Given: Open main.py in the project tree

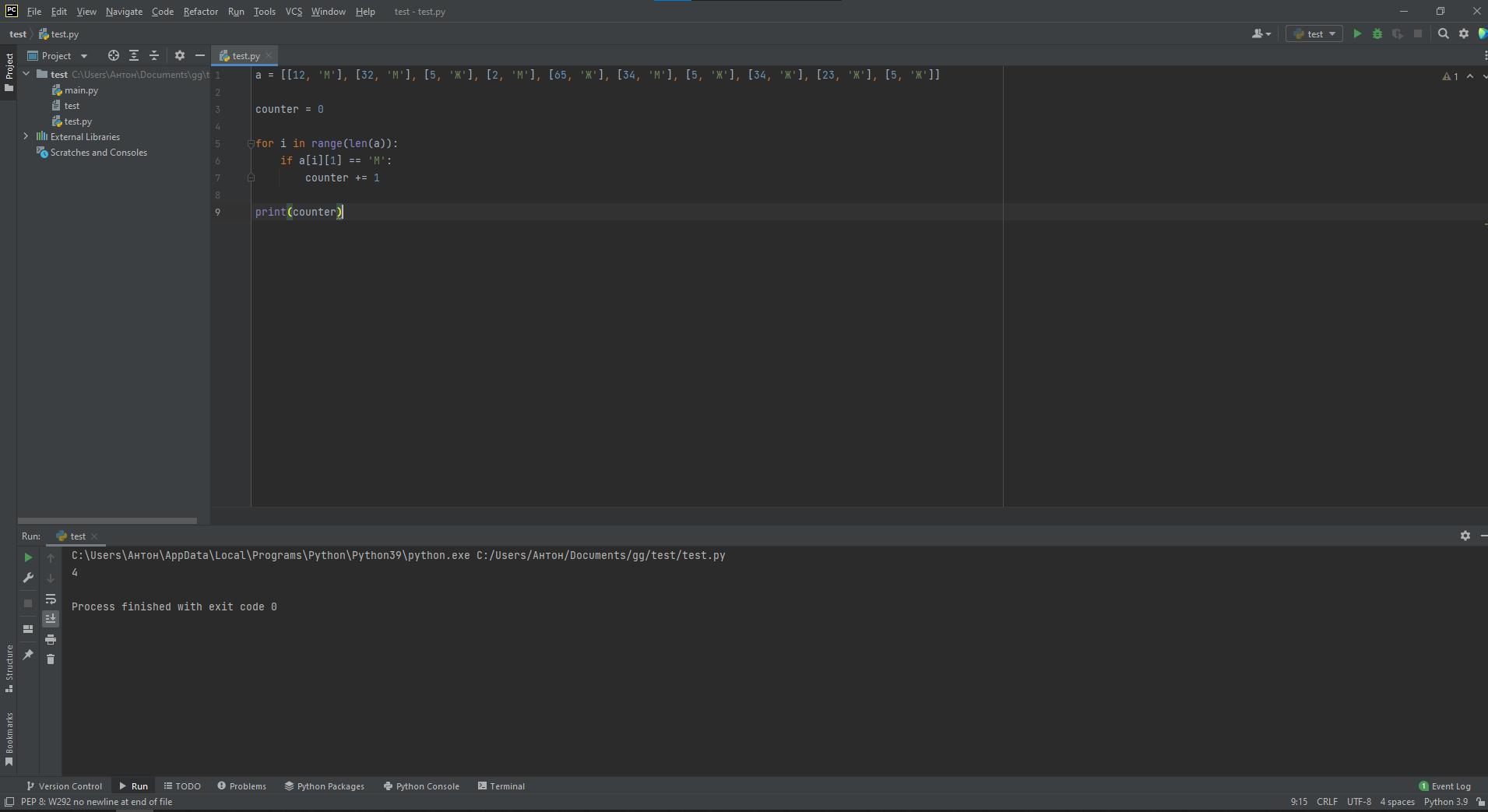Looking at the screenshot, I should tap(81, 90).
